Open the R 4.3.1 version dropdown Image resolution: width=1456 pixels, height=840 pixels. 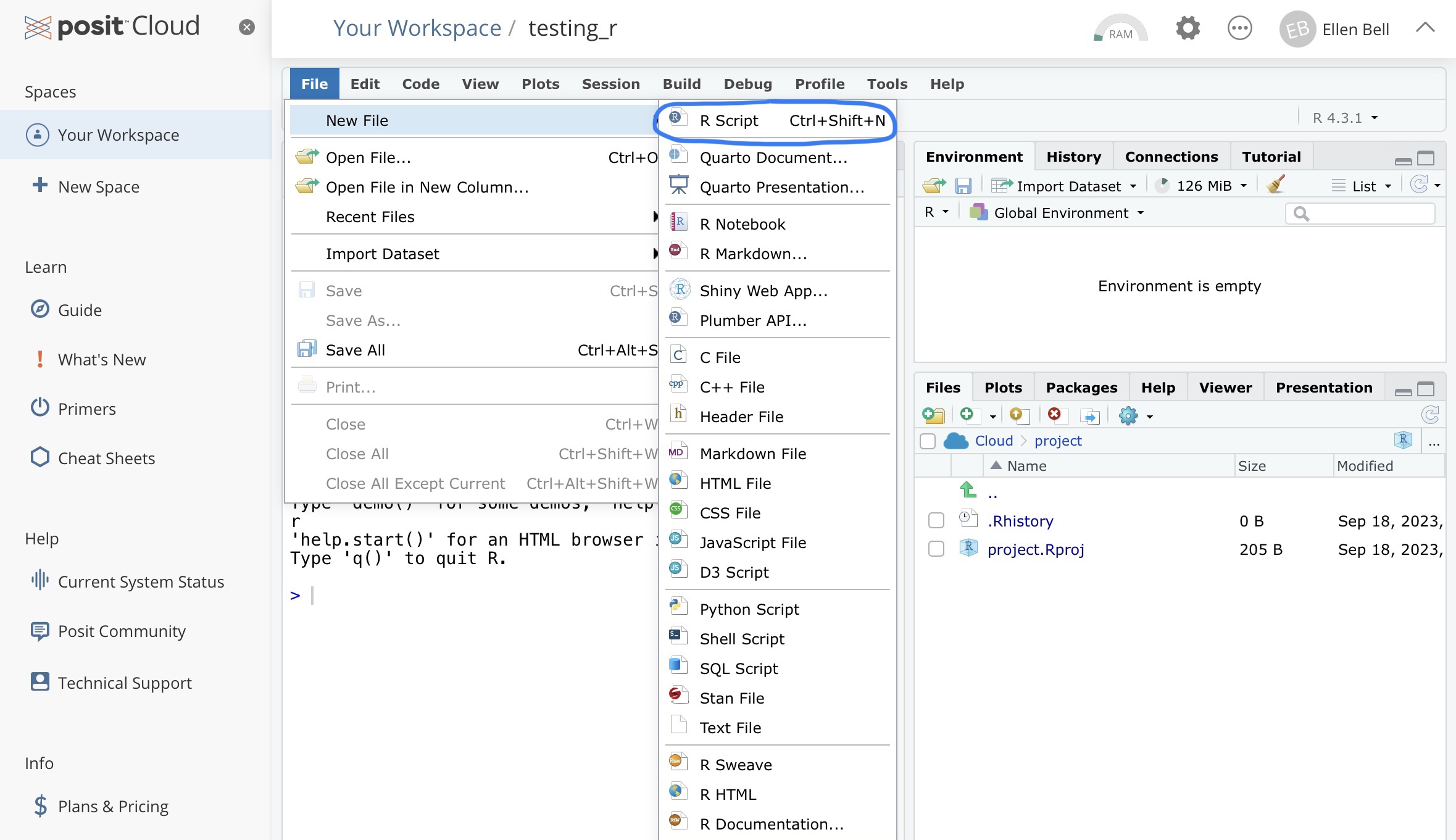[x=1344, y=117]
